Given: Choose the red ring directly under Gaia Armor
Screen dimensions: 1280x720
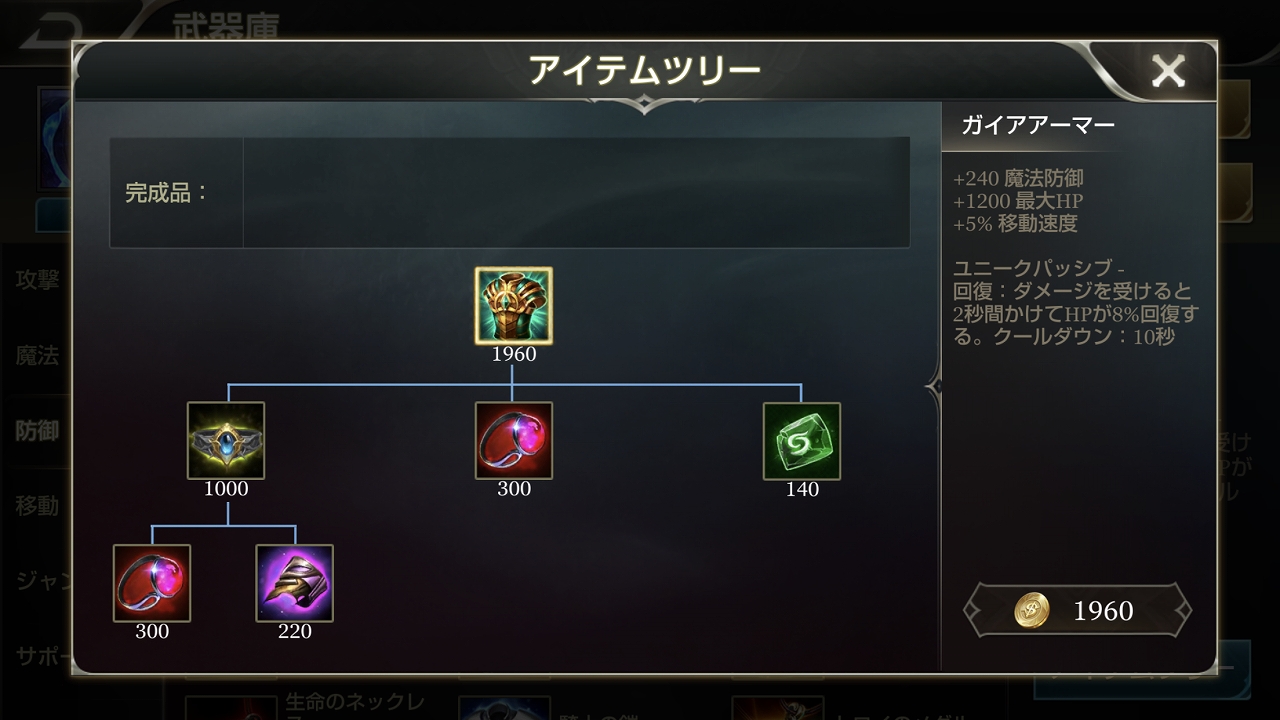Looking at the screenshot, I should tap(514, 441).
